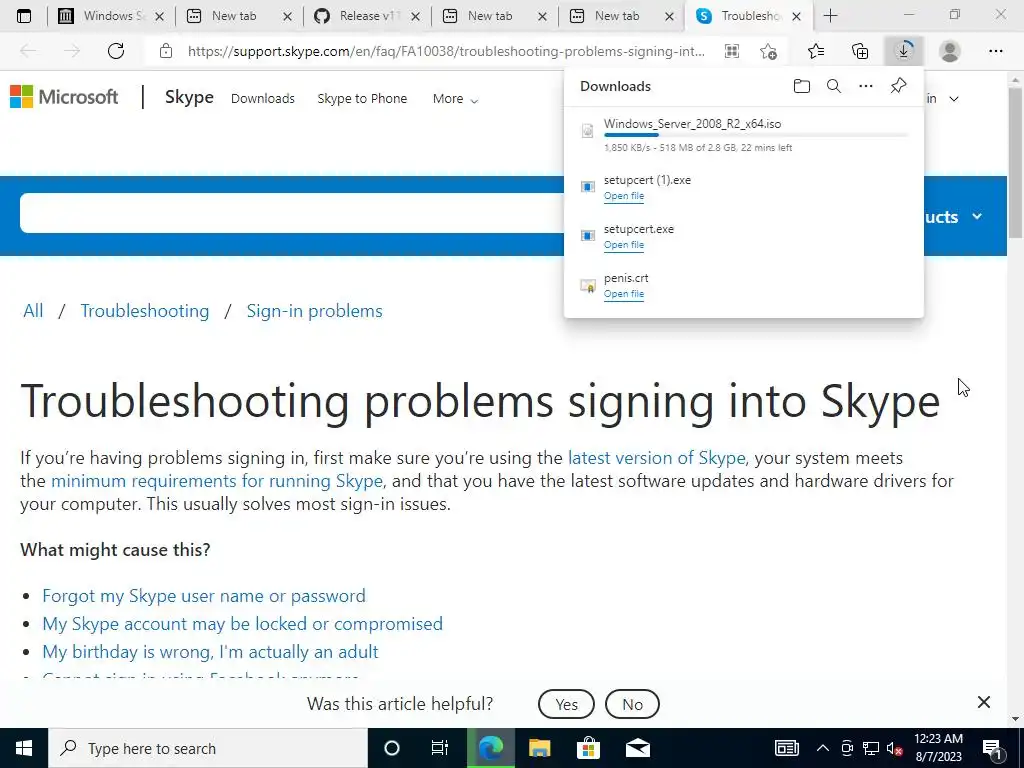This screenshot has width=1024, height=768.
Task: Answer No to article helpful
Action: (632, 704)
